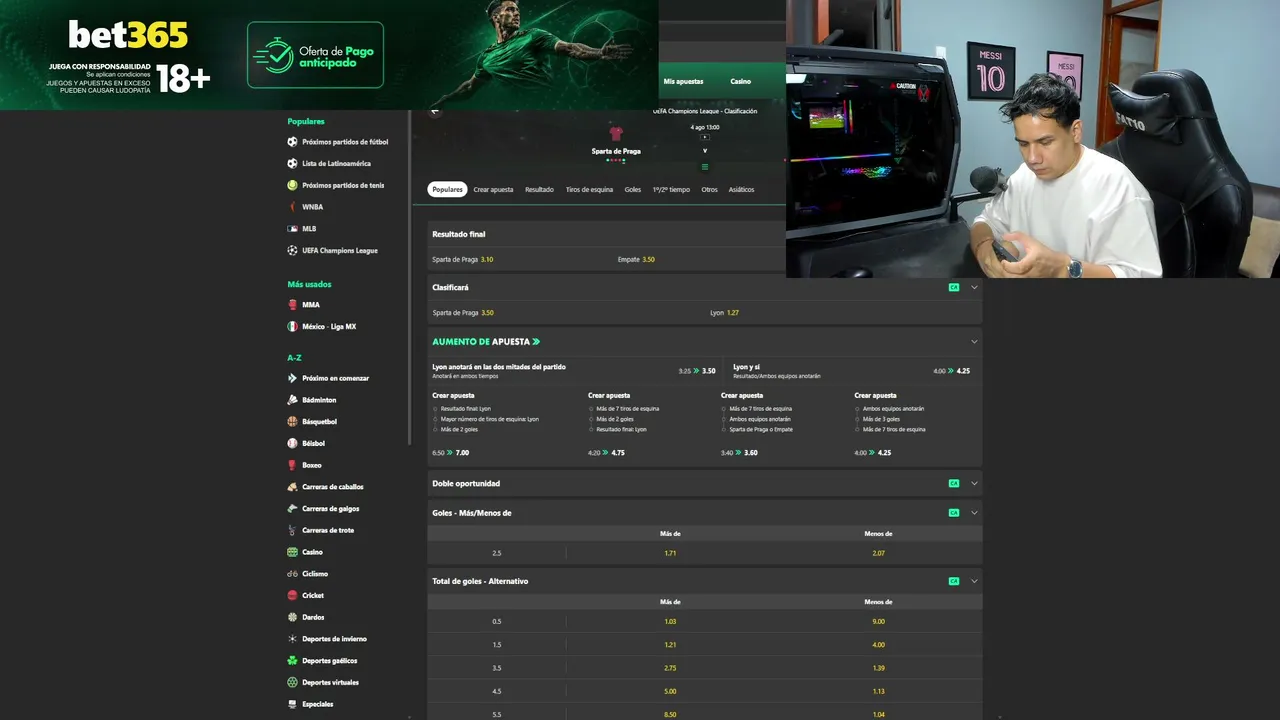The image size is (1280, 720).
Task: Click the Deportes de invierno snowflake icon
Action: (x=292, y=639)
